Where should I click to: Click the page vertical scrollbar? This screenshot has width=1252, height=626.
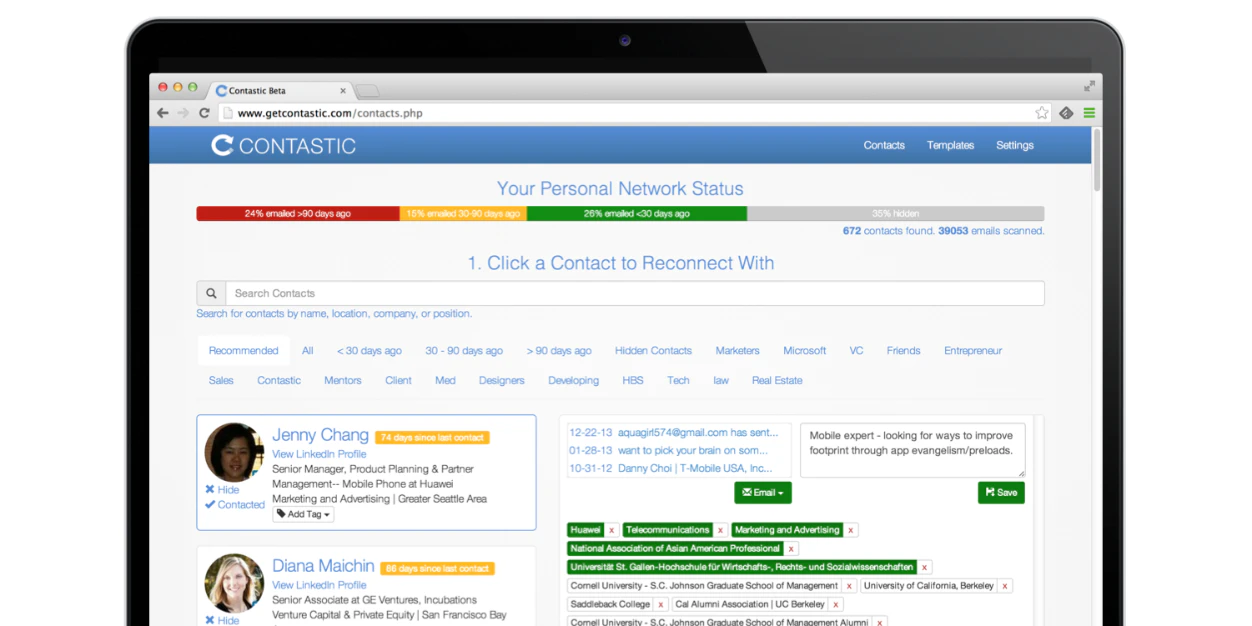(1097, 160)
